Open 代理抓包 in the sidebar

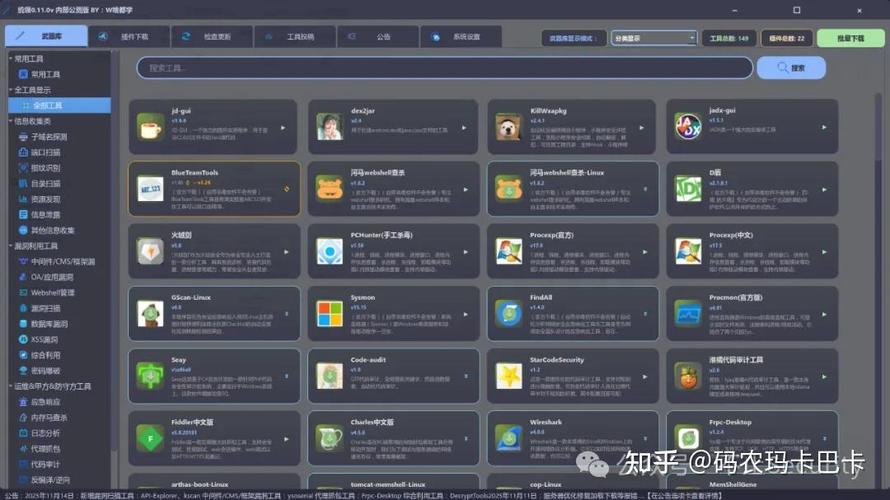(x=60, y=448)
